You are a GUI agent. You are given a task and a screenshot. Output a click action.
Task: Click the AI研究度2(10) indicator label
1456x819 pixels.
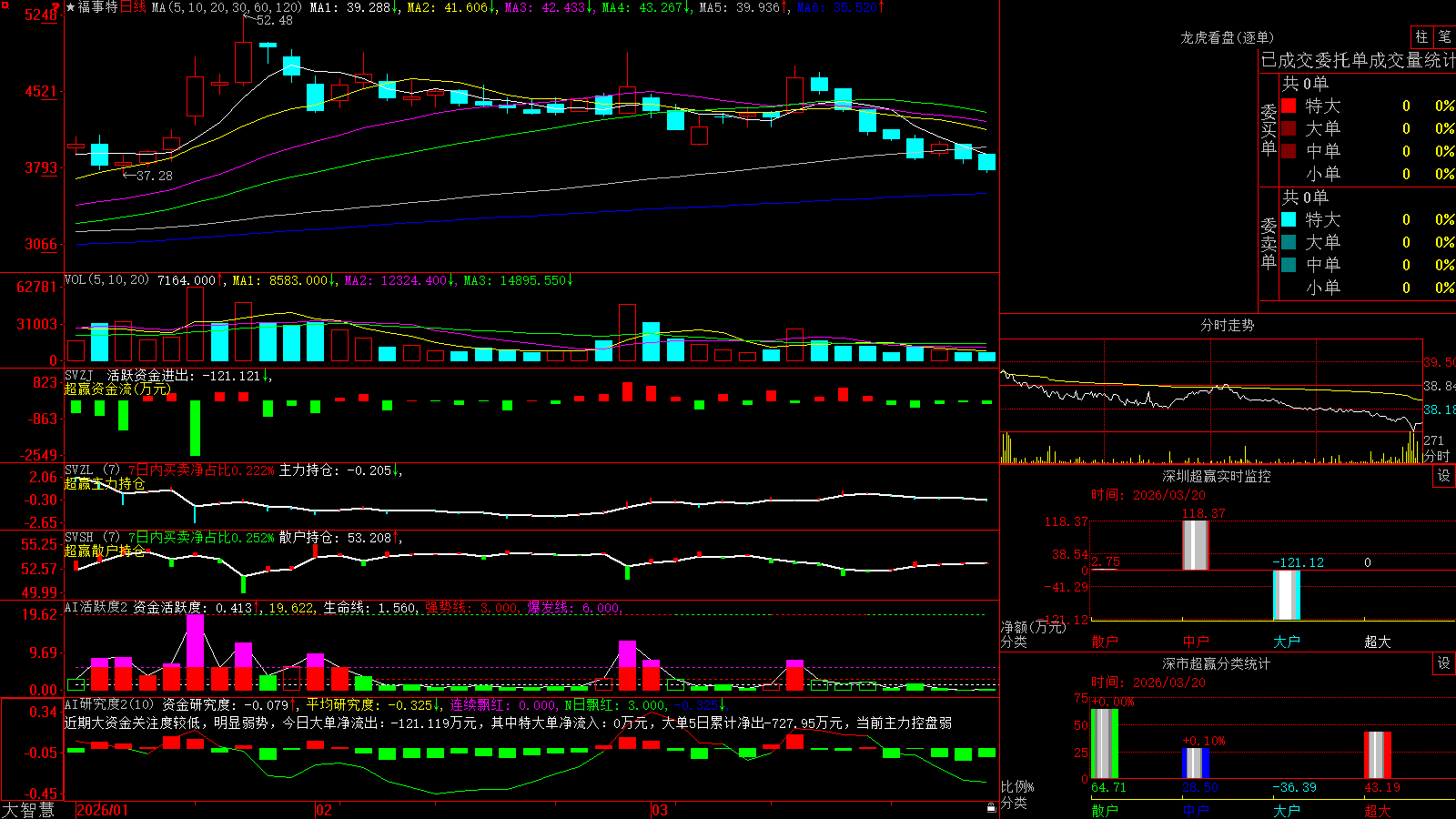click(x=109, y=704)
